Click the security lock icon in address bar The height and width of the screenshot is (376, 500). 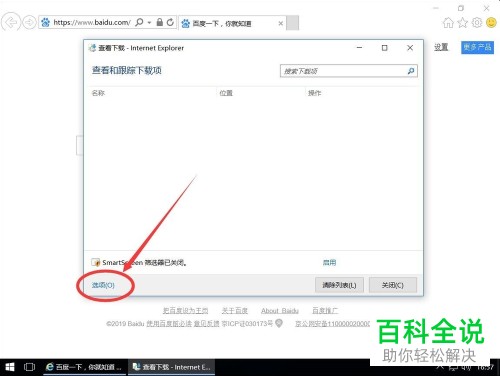click(160, 22)
